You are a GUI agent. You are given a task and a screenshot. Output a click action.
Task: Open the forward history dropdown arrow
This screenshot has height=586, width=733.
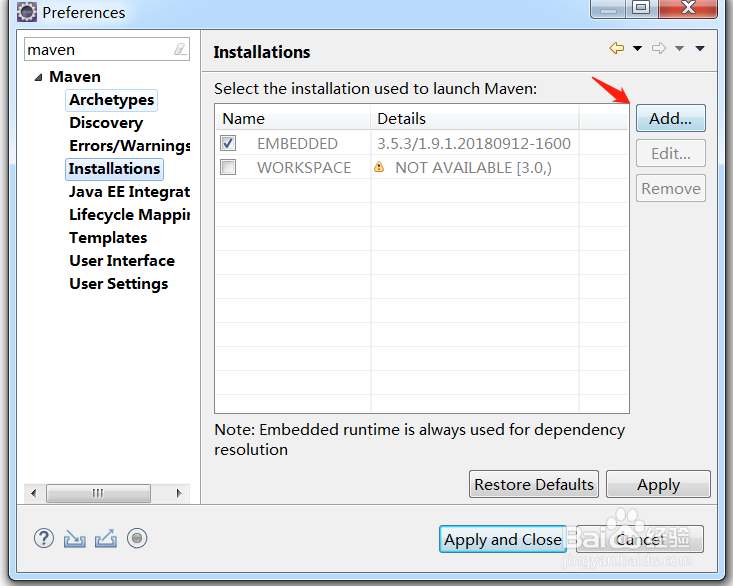[x=679, y=48]
